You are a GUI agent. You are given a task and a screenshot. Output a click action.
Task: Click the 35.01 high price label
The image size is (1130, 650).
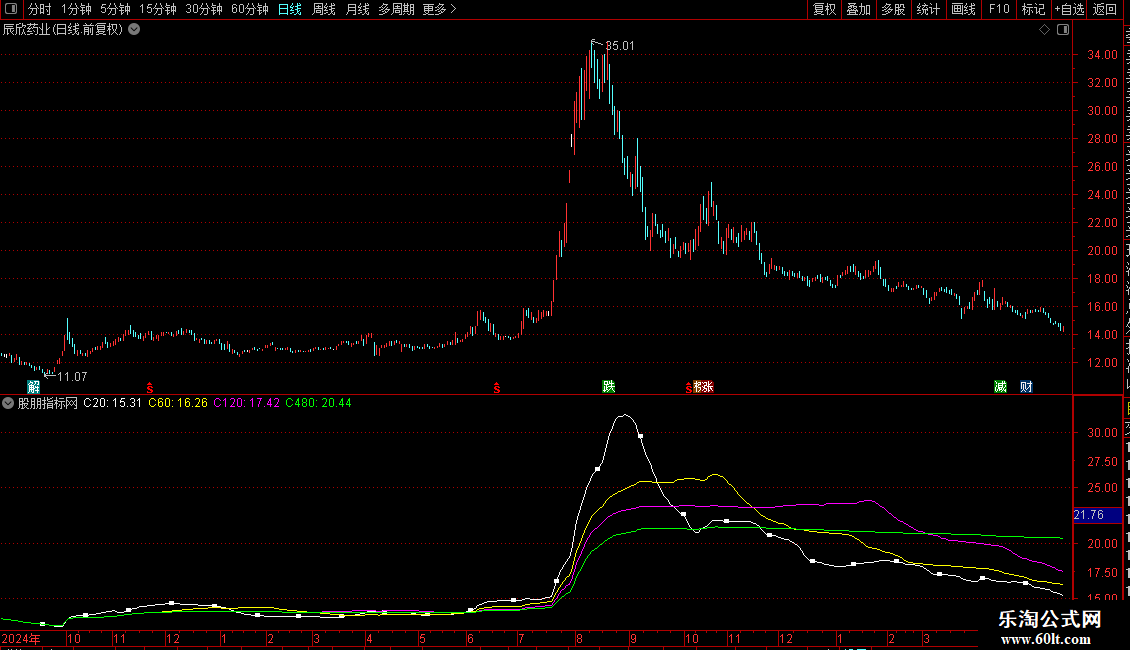620,46
